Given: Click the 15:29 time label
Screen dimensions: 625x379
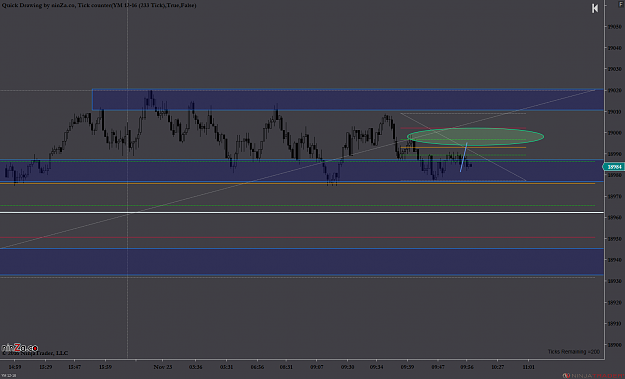Looking at the screenshot, I should coord(45,367).
